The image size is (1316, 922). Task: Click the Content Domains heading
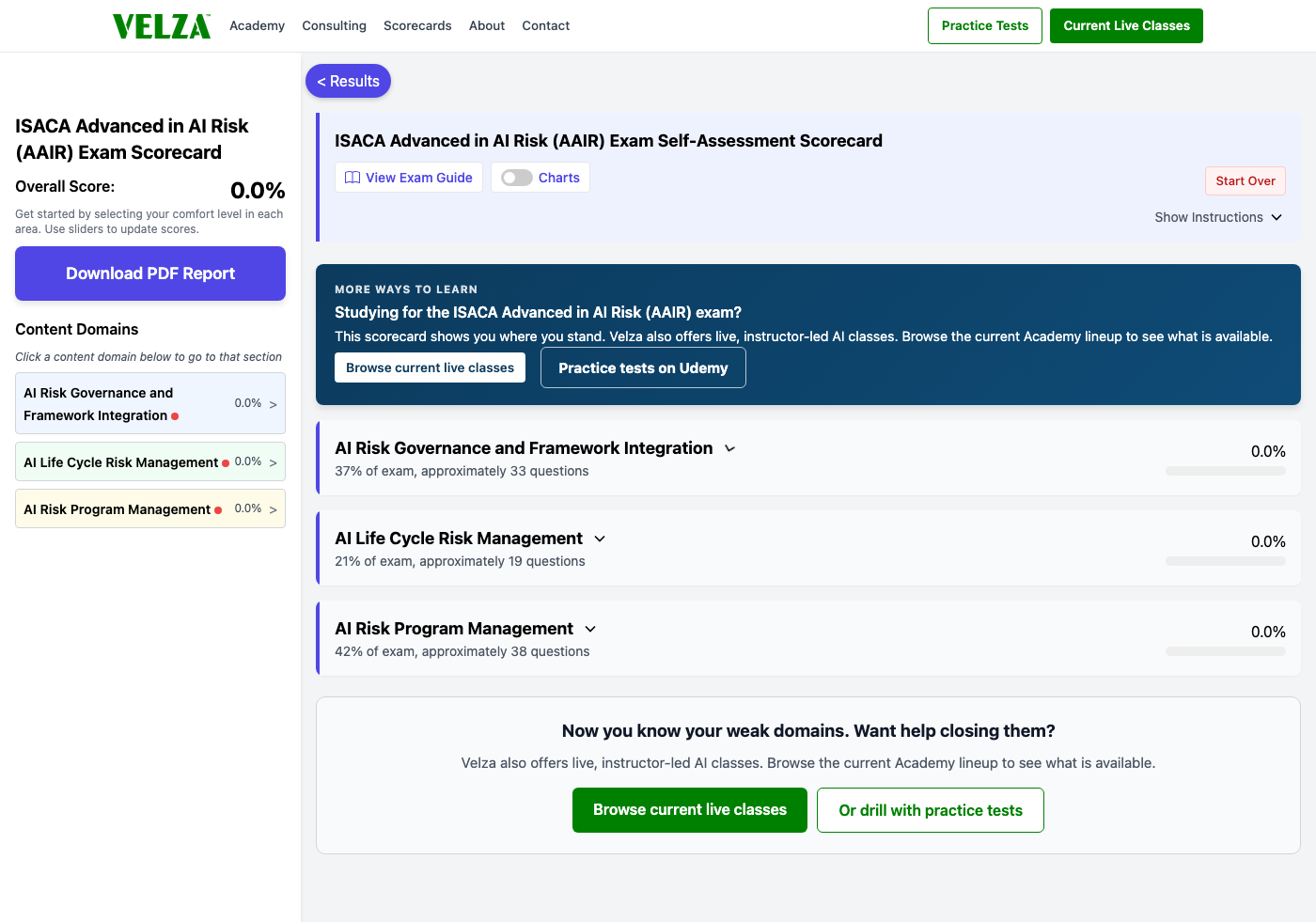[77, 329]
